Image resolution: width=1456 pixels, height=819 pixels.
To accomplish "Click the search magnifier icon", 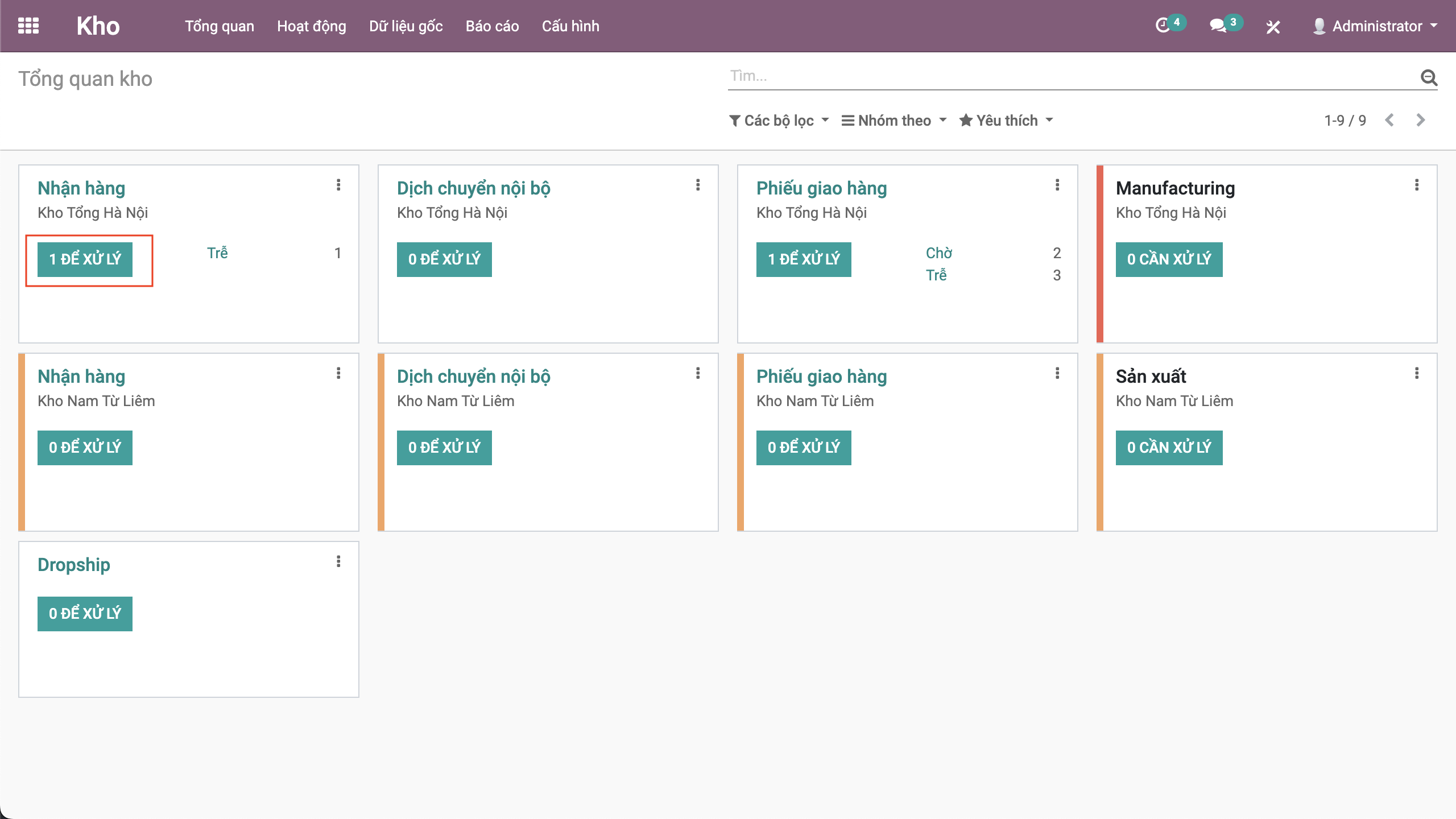I will pyautogui.click(x=1429, y=77).
